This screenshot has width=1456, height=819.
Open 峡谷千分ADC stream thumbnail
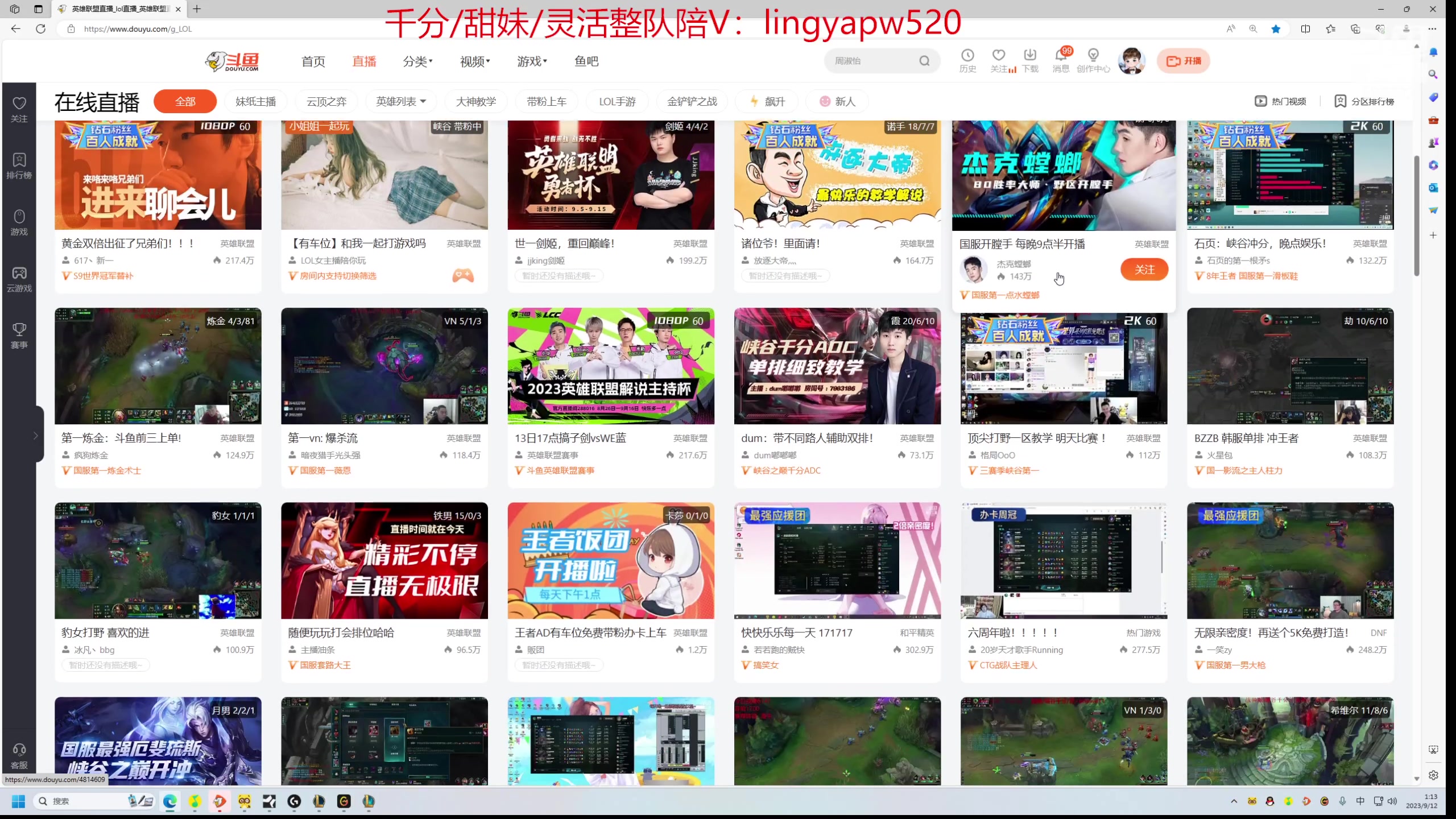tap(837, 366)
